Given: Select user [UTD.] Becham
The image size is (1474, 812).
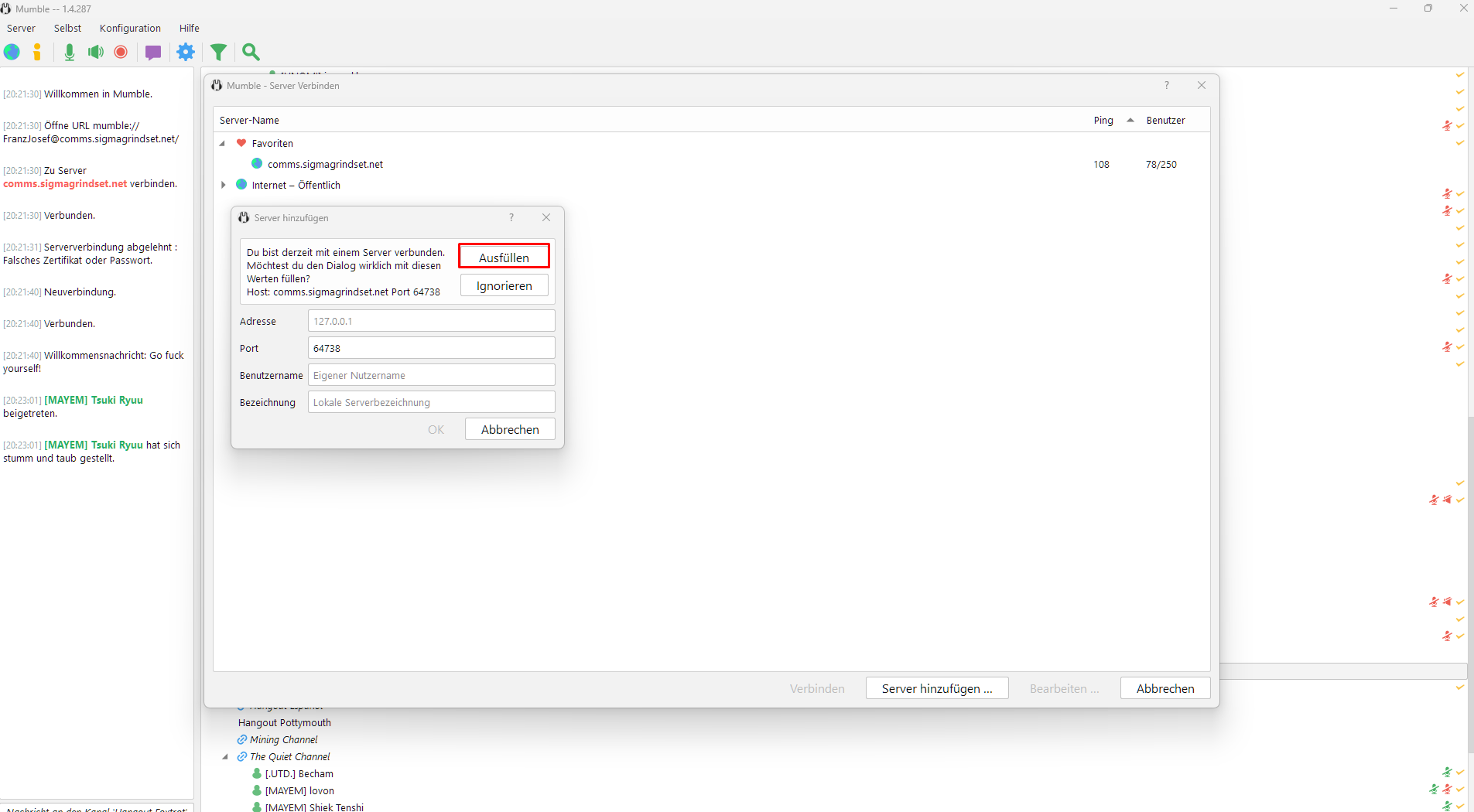Looking at the screenshot, I should click(299, 773).
